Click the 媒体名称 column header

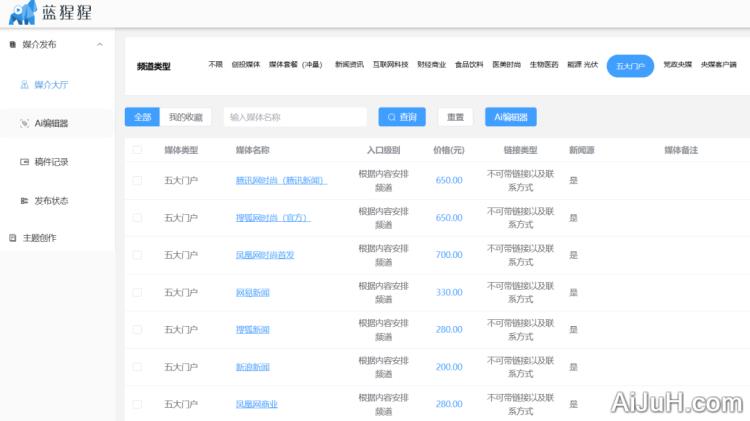253,150
